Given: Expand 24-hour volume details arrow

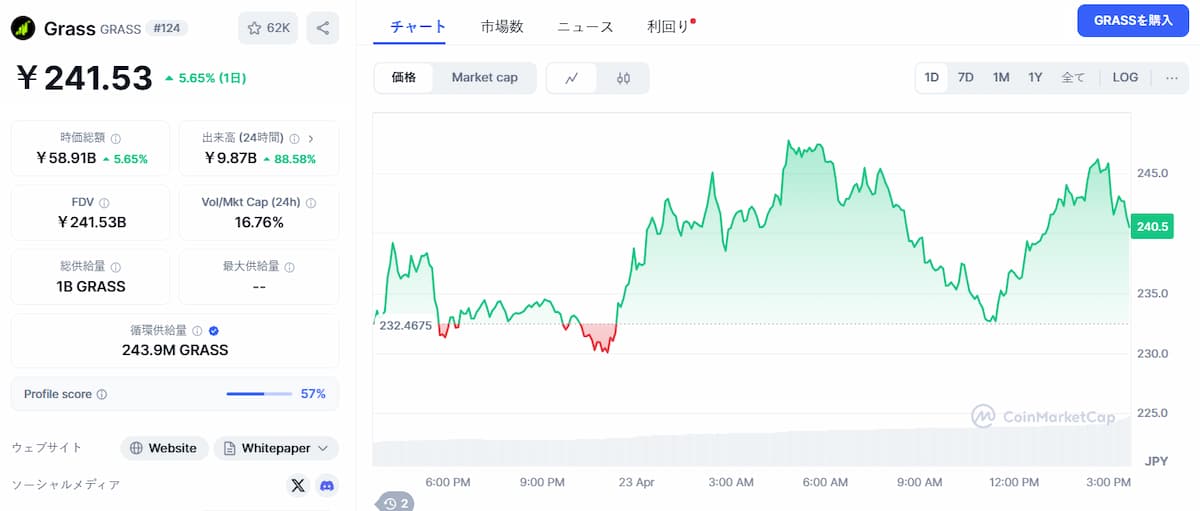Looking at the screenshot, I should 311,138.
